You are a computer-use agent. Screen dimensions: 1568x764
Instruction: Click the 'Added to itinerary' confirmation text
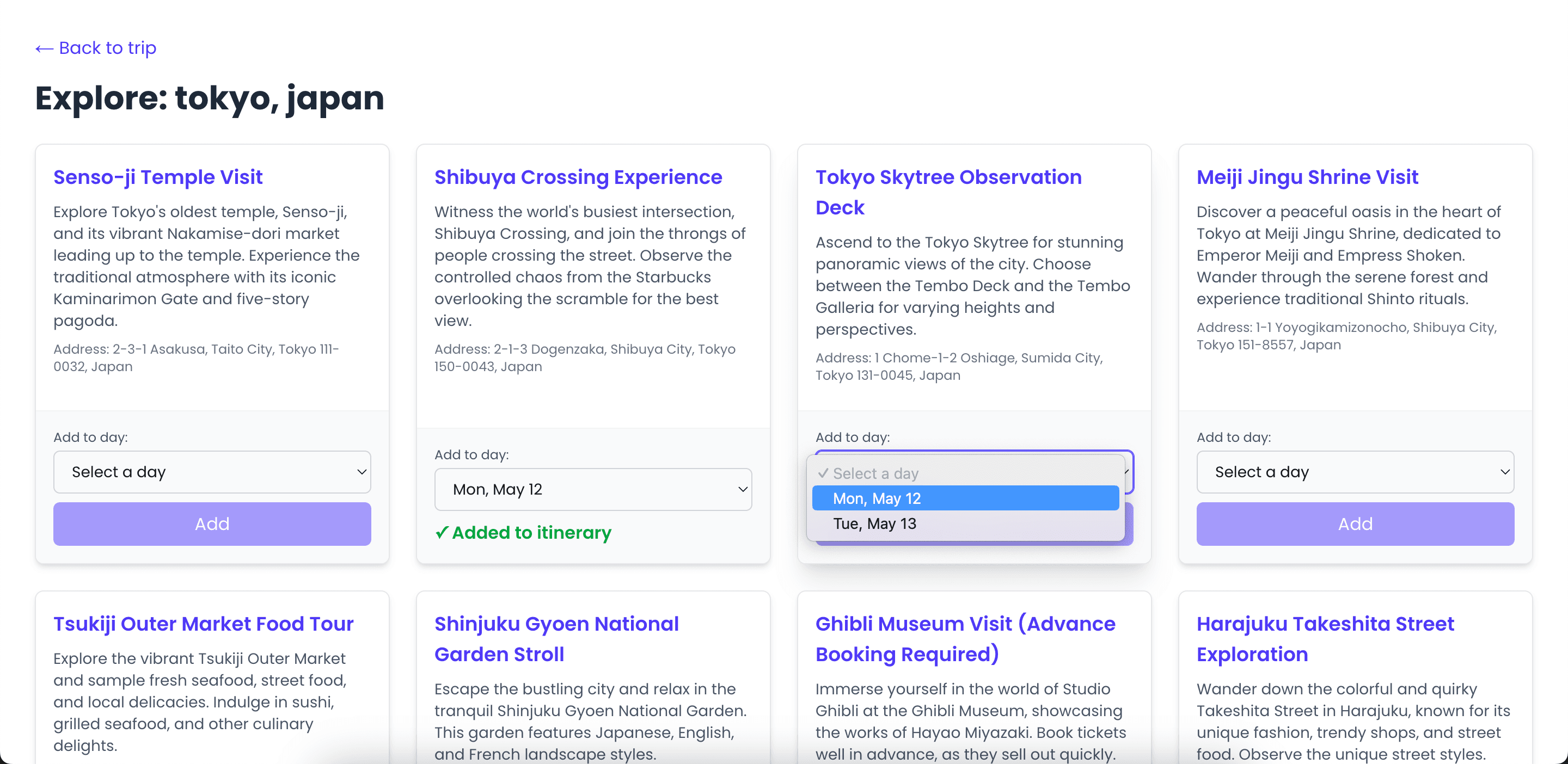pos(523,532)
